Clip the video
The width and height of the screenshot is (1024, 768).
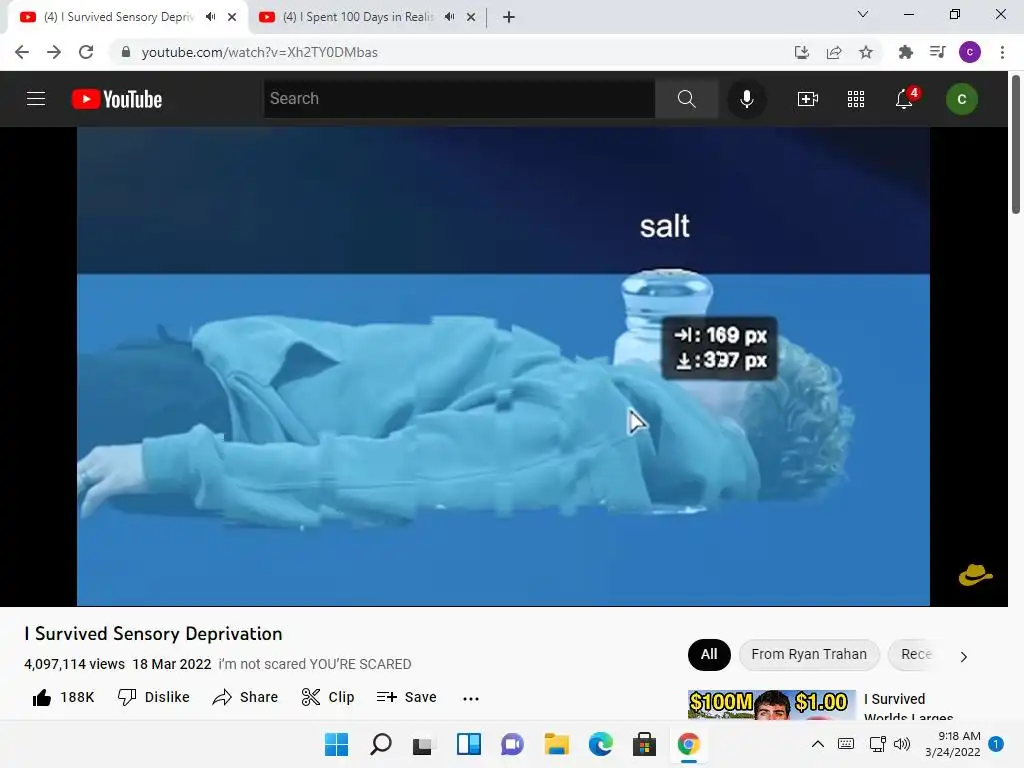(328, 697)
